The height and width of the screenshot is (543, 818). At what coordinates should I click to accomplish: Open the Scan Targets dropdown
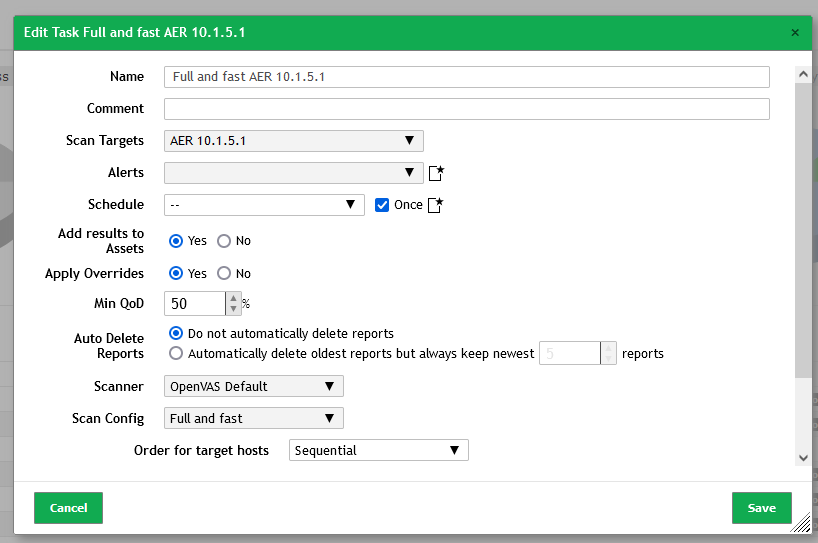[x=293, y=141]
